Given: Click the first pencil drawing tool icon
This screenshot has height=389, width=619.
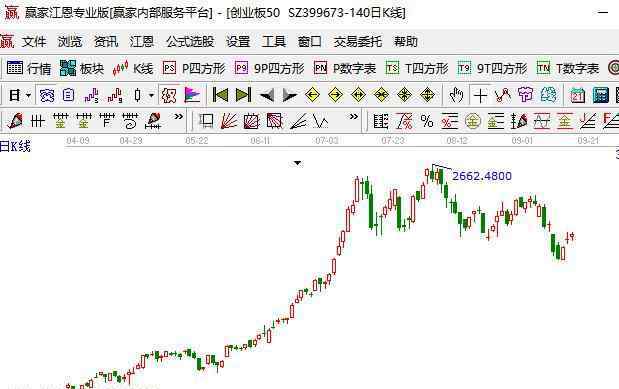Looking at the screenshot, I should (15, 121).
